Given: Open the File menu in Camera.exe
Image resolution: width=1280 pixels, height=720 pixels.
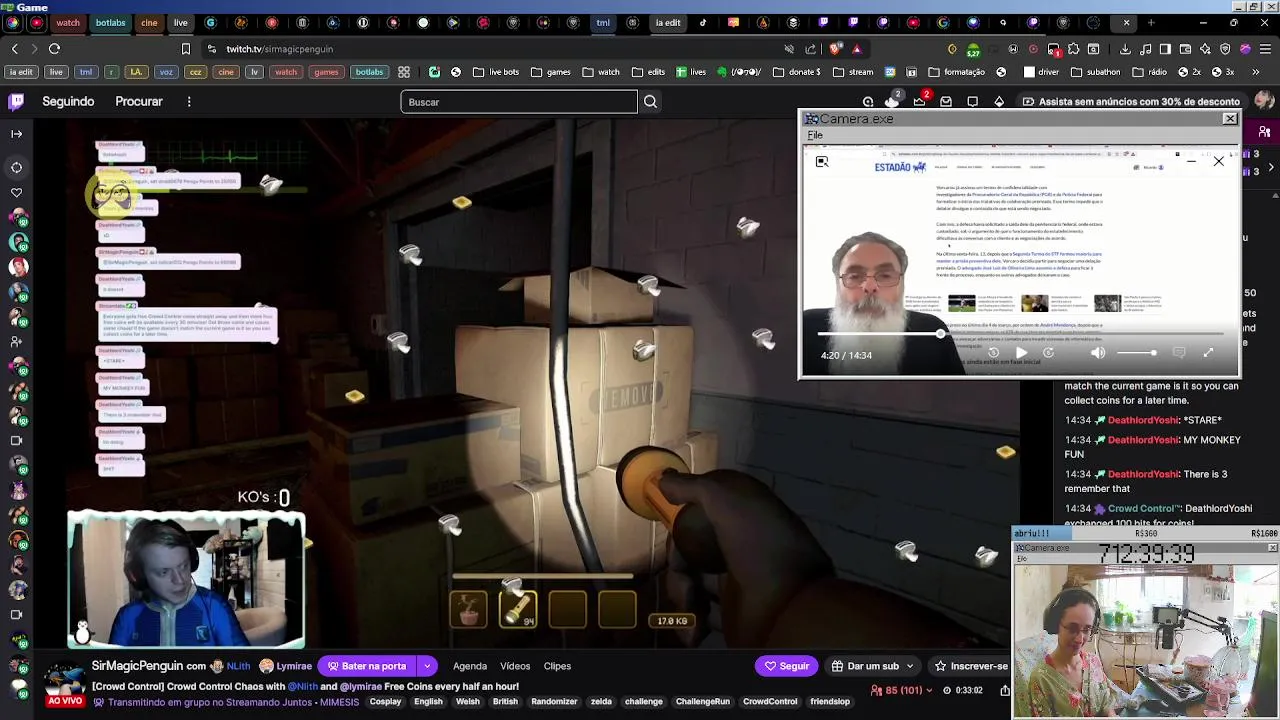Looking at the screenshot, I should (815, 135).
